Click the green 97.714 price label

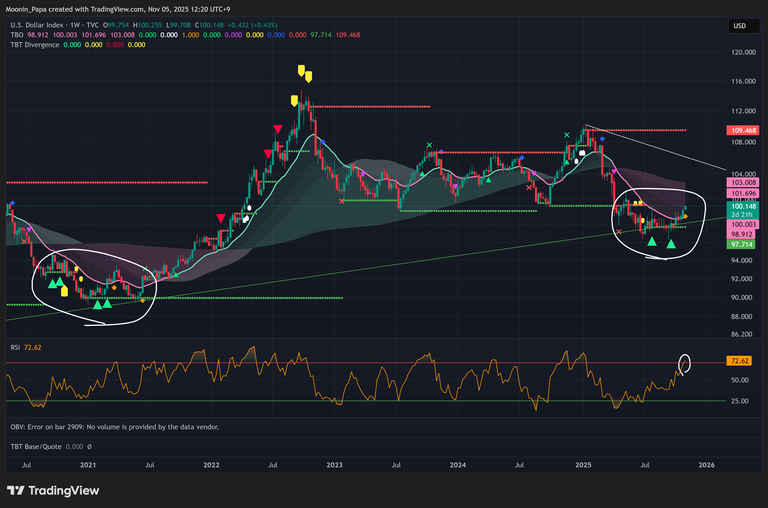745,244
